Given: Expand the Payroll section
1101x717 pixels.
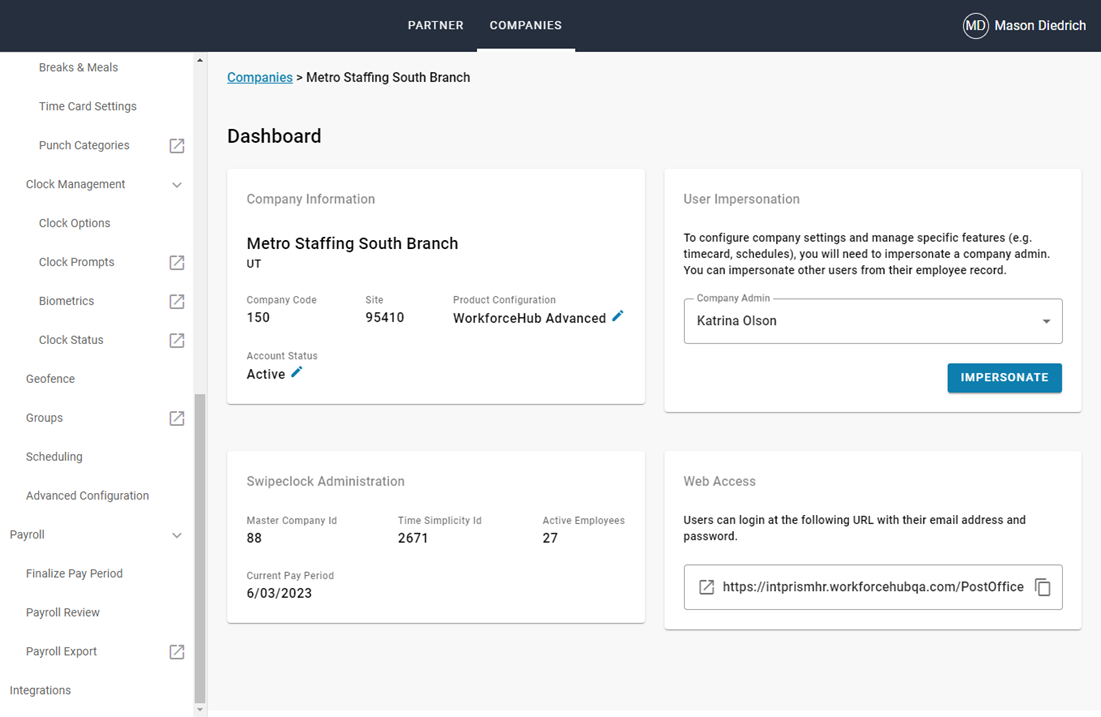Looking at the screenshot, I should pyautogui.click(x=177, y=535).
